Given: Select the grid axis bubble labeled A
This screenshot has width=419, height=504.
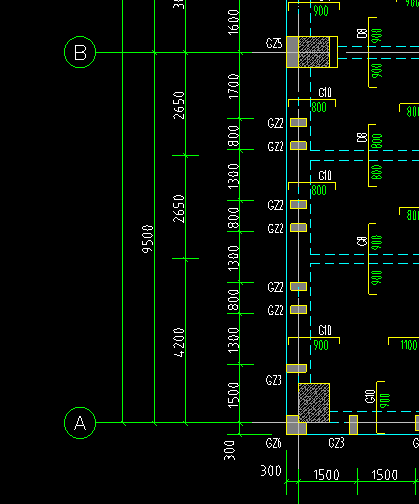Looking at the screenshot, I should tap(80, 423).
